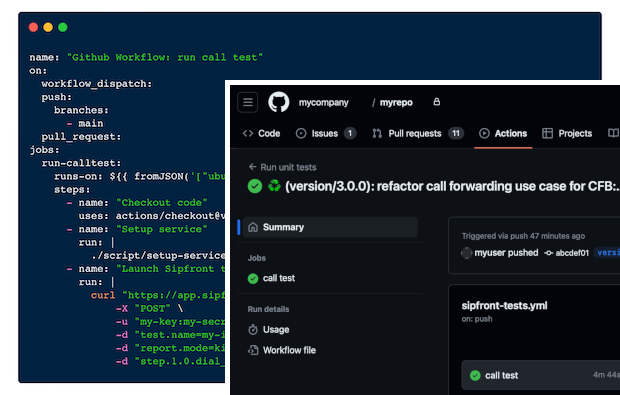Open the GitHub hamburger navigation menu

248,102
